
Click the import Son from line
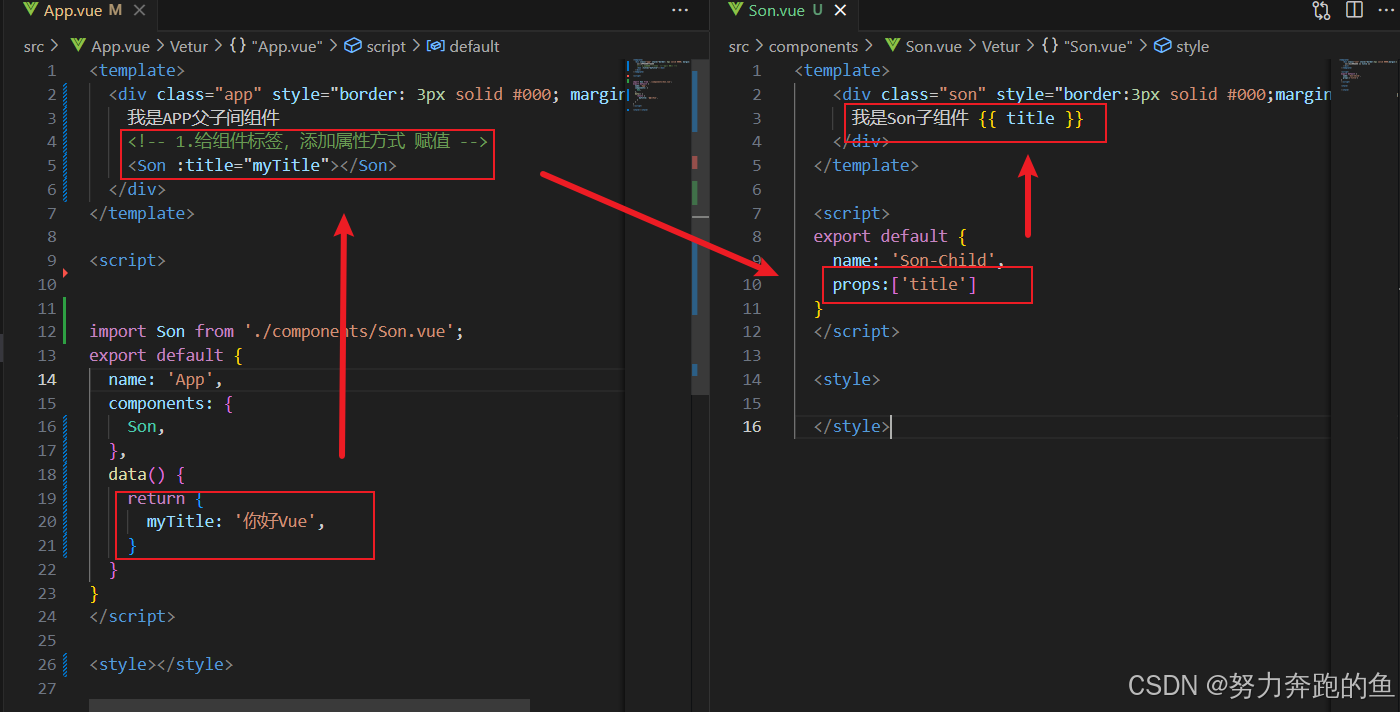pyautogui.click(x=276, y=332)
